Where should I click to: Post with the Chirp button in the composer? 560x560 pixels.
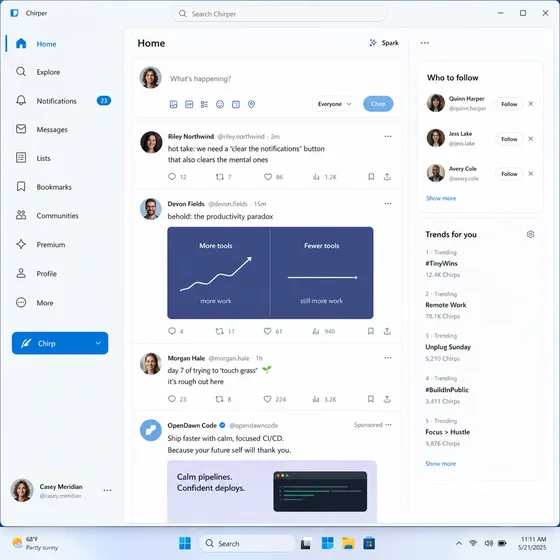click(x=378, y=104)
